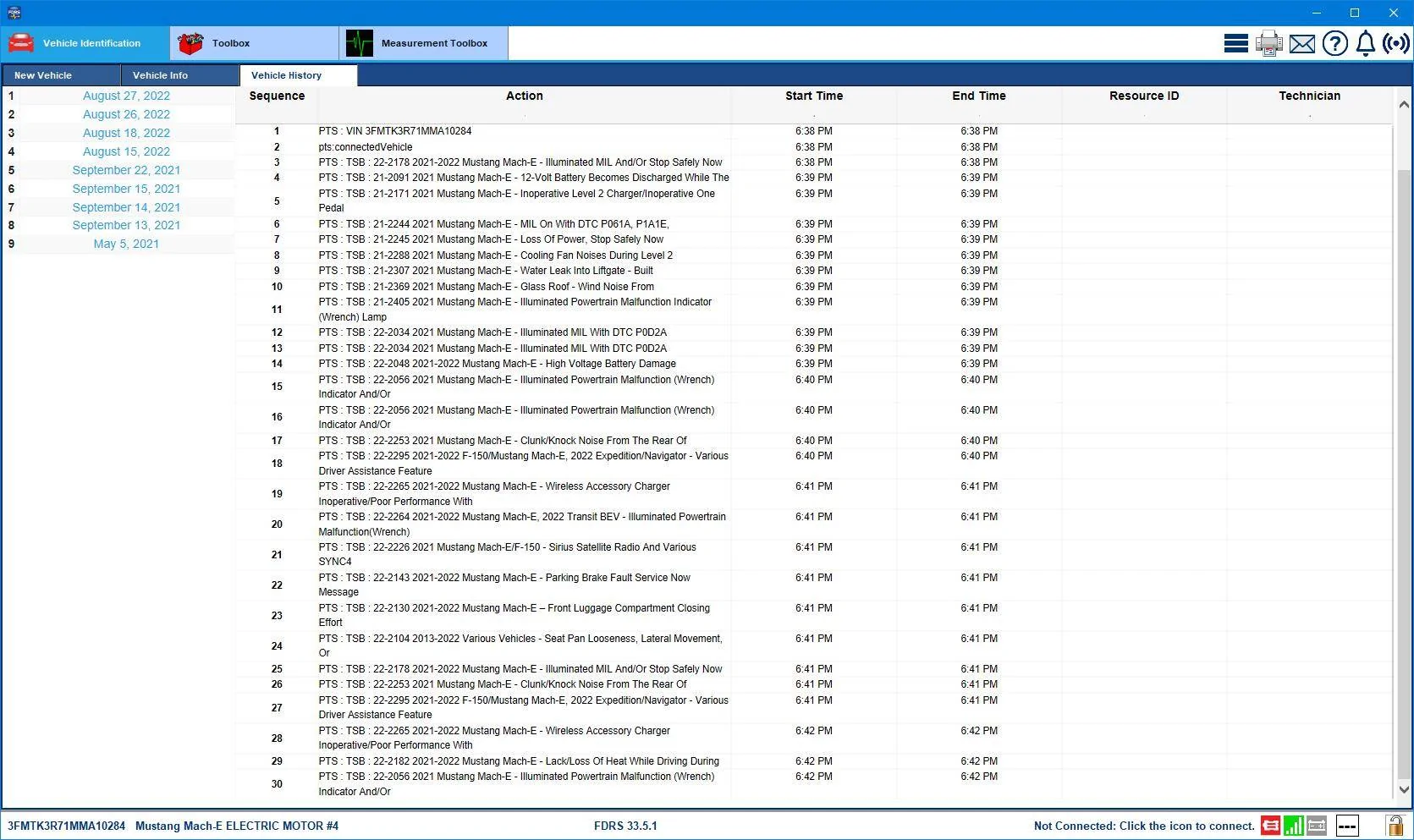Screen dimensions: 1414x840
Task: Click the vertical scrollbar thumb
Action: [1404, 474]
